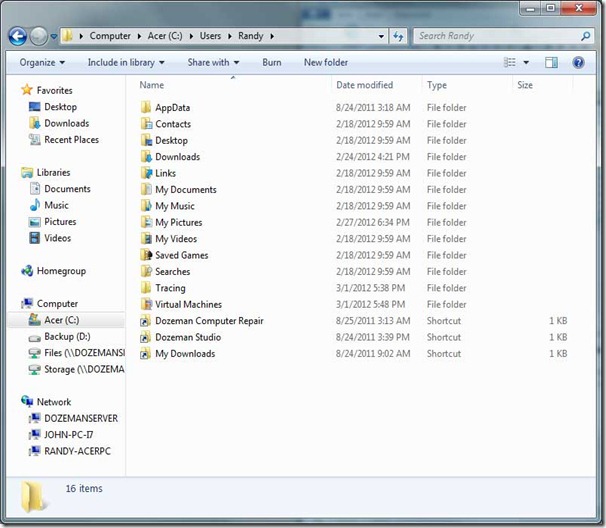This screenshot has height=528, width=606.
Task: Open RANDY-ACERPC network computer
Action: [77, 451]
